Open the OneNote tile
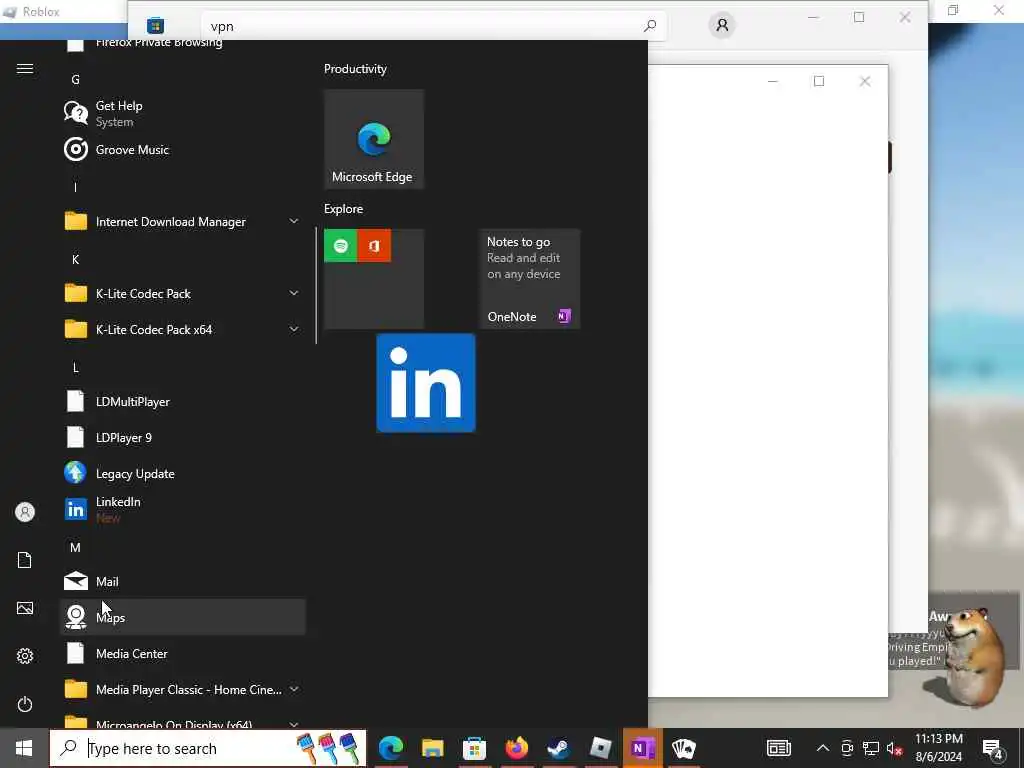Image resolution: width=1024 pixels, height=768 pixels. point(530,279)
